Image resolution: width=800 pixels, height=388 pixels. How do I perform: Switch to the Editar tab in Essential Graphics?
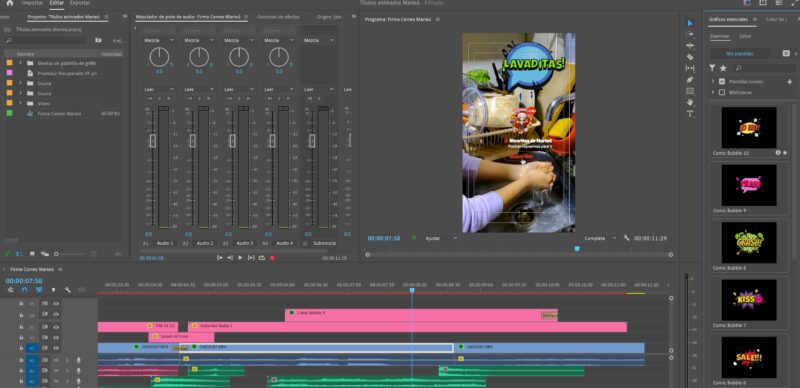point(745,36)
